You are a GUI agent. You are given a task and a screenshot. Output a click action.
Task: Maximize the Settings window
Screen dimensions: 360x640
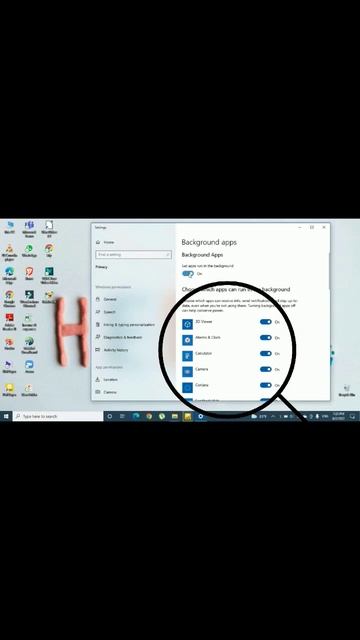(312, 227)
